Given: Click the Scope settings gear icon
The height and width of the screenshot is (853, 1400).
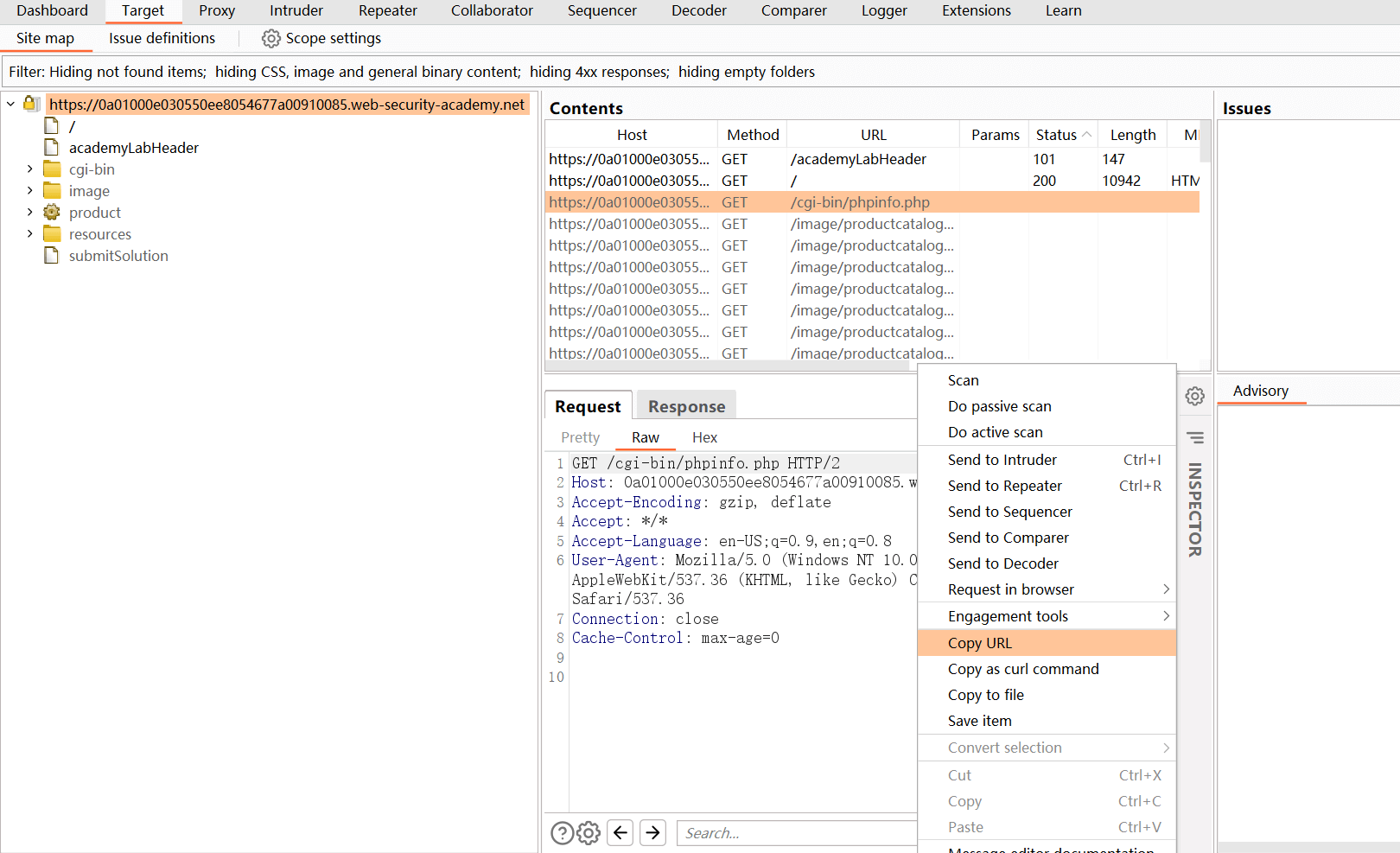Looking at the screenshot, I should coord(270,39).
